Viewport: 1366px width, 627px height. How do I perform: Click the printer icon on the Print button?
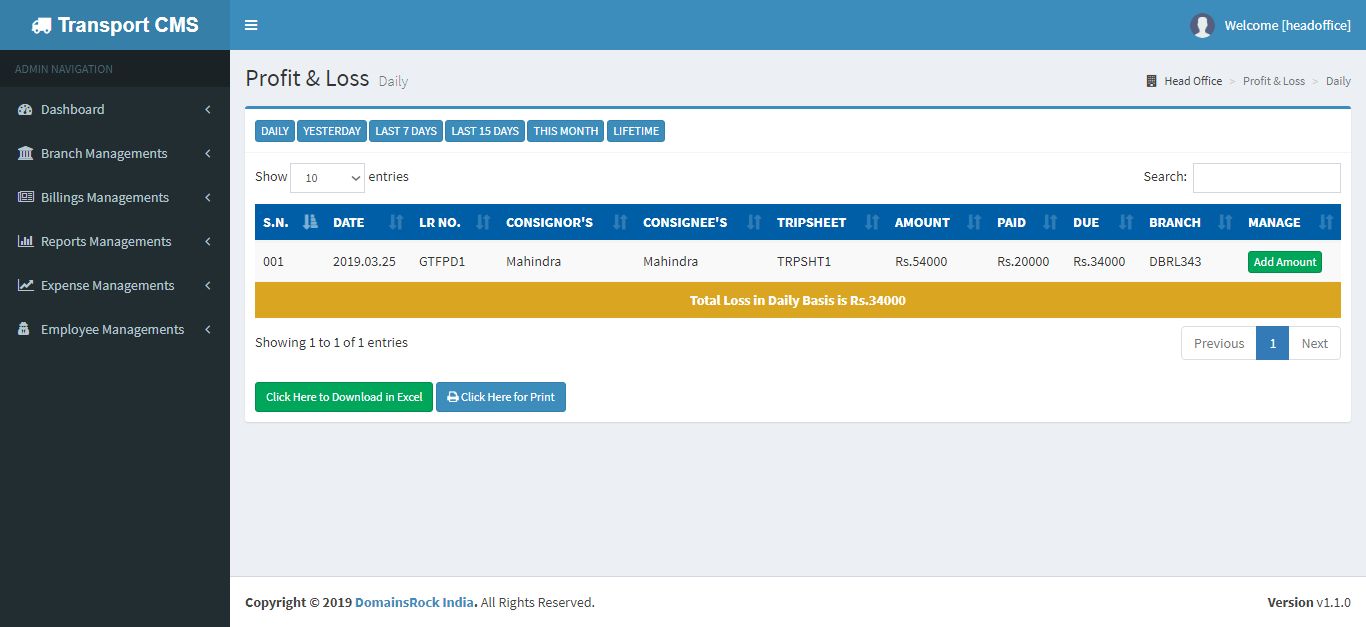click(x=453, y=397)
